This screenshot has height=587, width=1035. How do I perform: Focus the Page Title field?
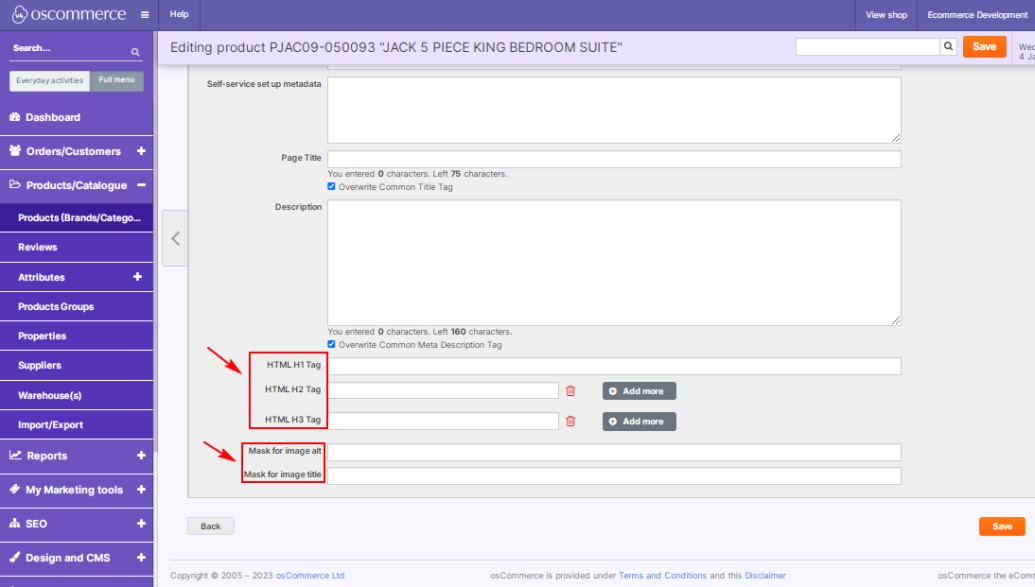point(614,159)
